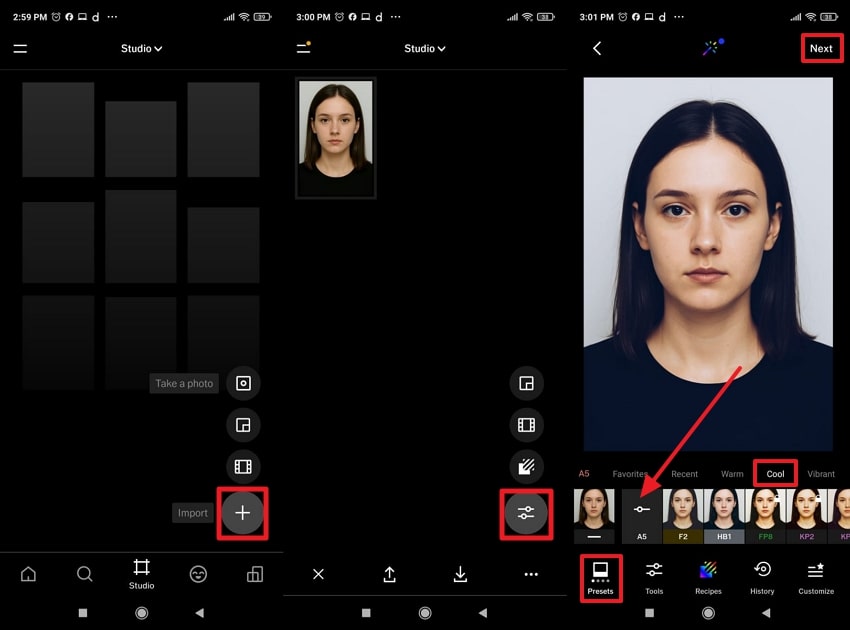Tap the edit sliders button
This screenshot has width=850, height=630.
[526, 513]
